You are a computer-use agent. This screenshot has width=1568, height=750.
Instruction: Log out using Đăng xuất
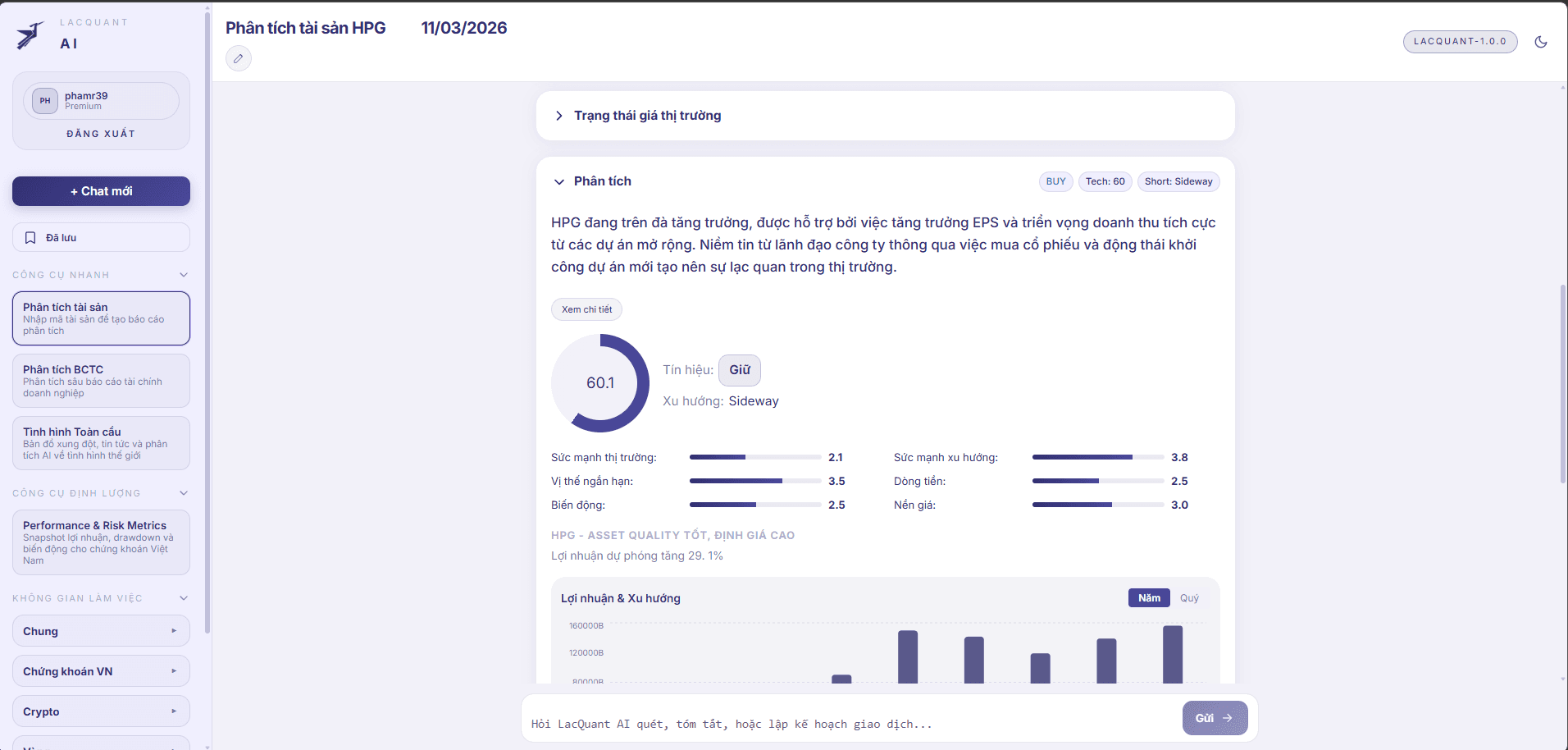tap(101, 134)
